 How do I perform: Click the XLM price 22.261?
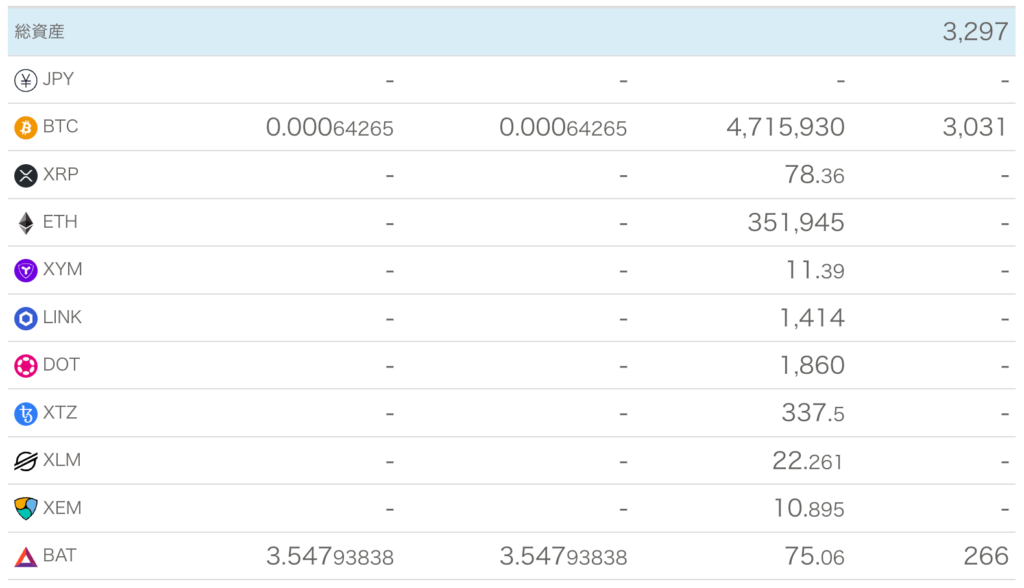pyautogui.click(x=807, y=461)
